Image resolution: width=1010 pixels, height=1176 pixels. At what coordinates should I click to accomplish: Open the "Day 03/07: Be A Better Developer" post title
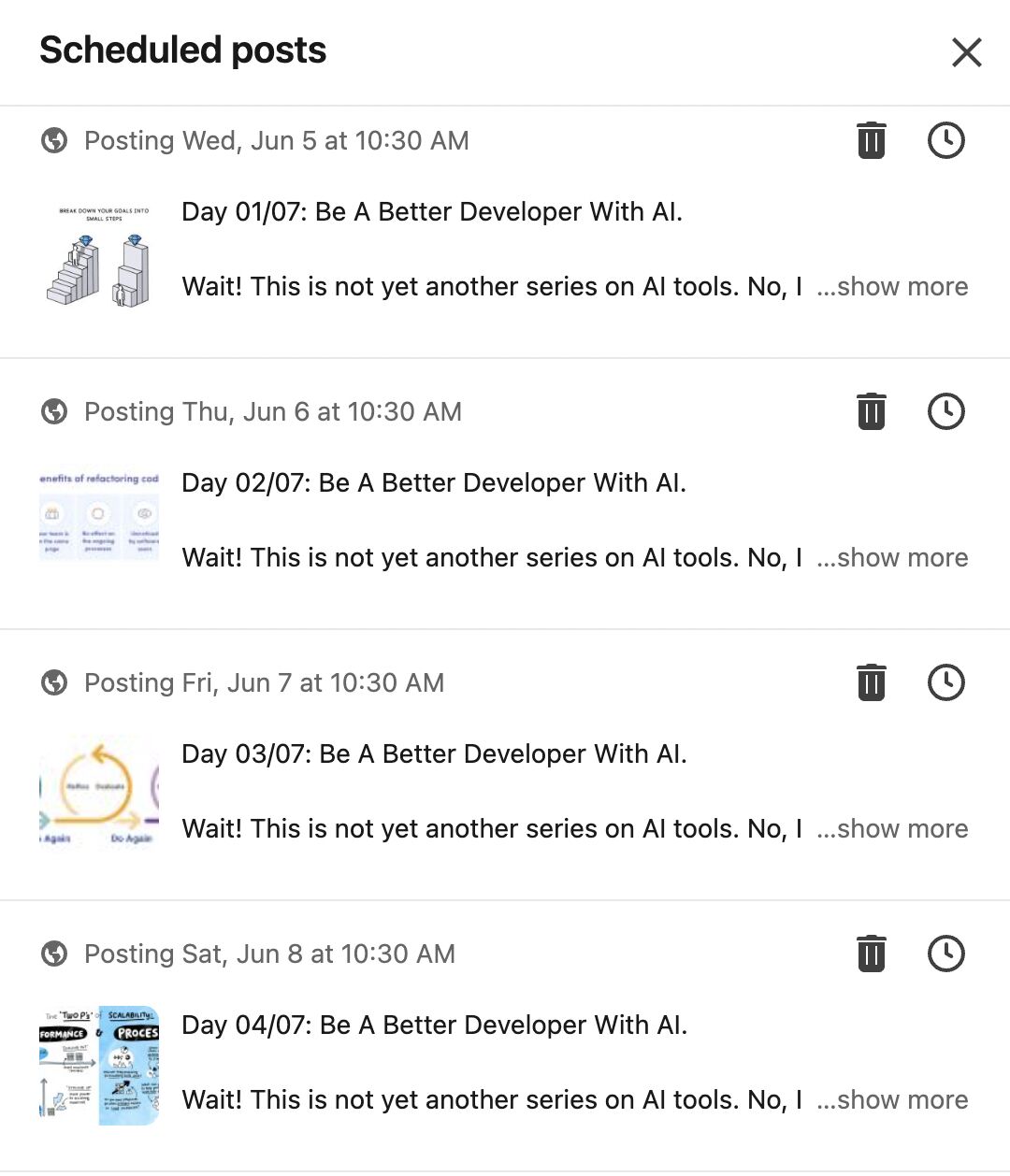tap(434, 754)
